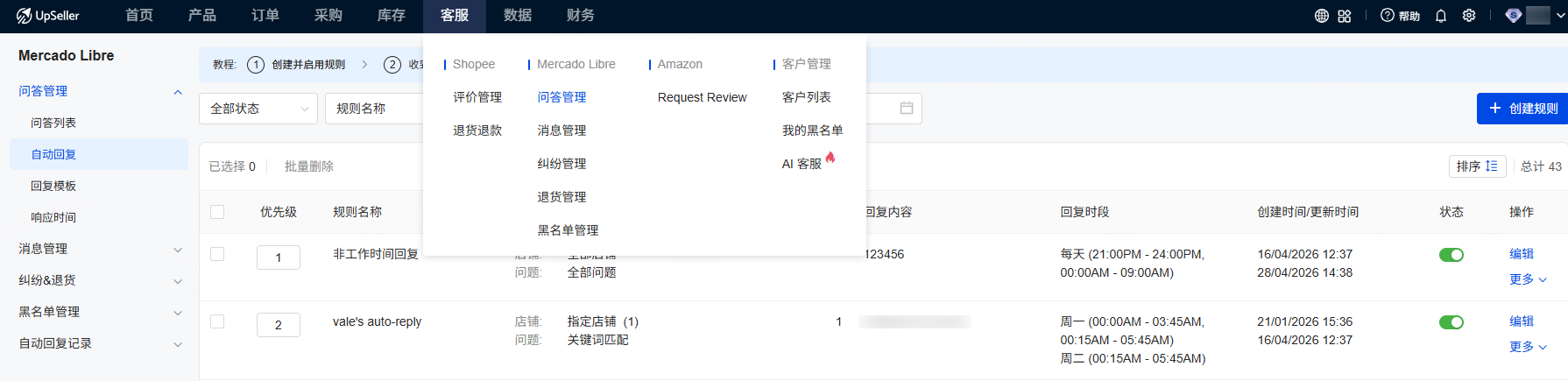
Task: Select 评价管理 under Shopee
Action: (x=477, y=97)
